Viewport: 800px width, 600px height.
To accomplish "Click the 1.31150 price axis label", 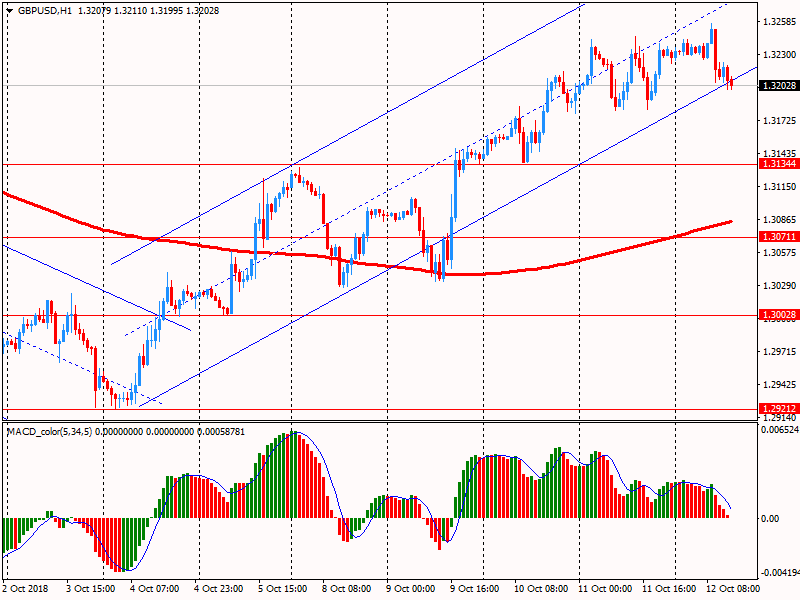I will point(780,187).
